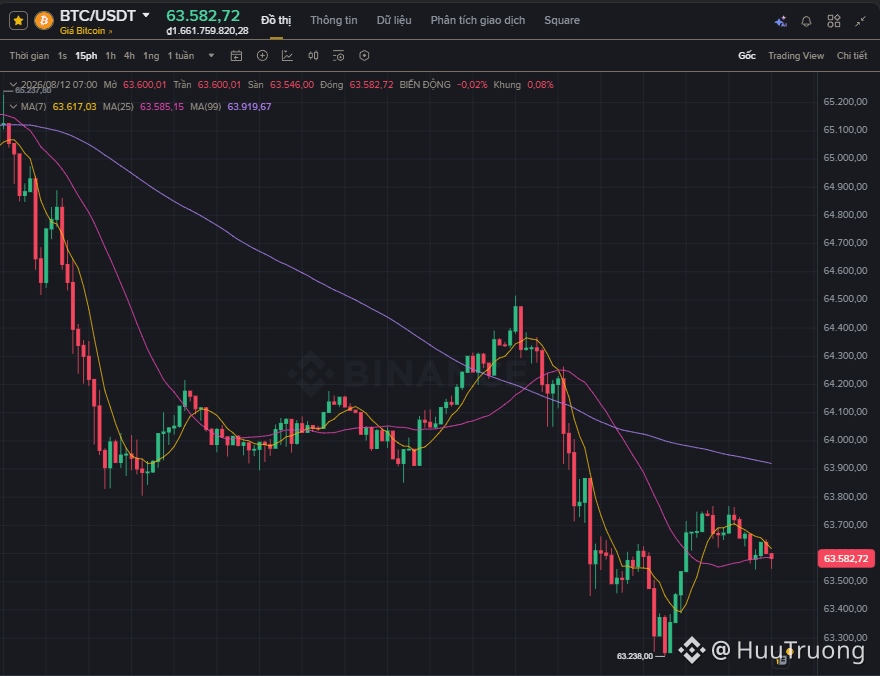Click the Sàn value 63.546,00
This screenshot has height=676, width=880.
point(292,85)
